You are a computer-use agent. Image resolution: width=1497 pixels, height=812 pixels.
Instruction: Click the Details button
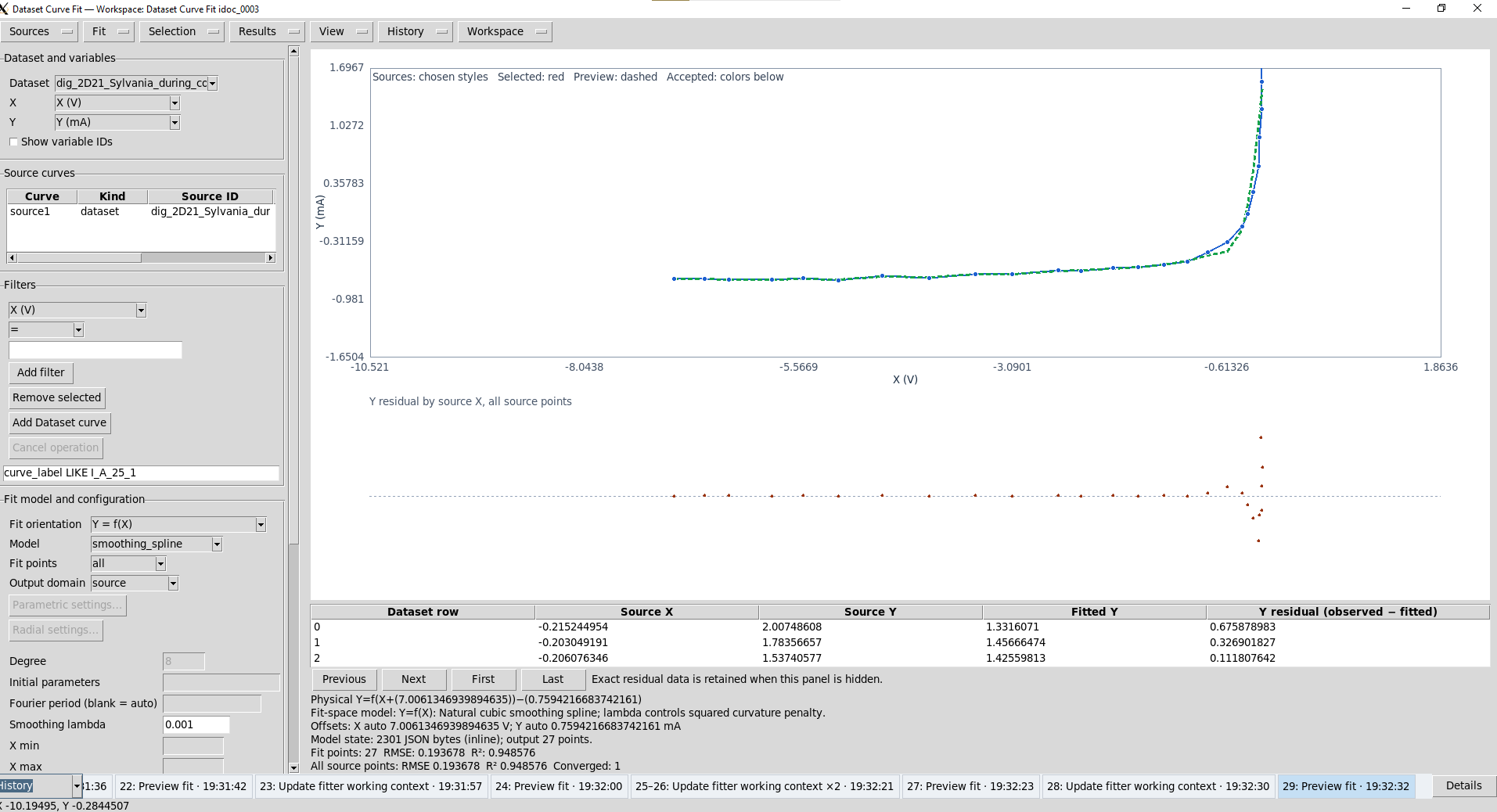[1463, 785]
